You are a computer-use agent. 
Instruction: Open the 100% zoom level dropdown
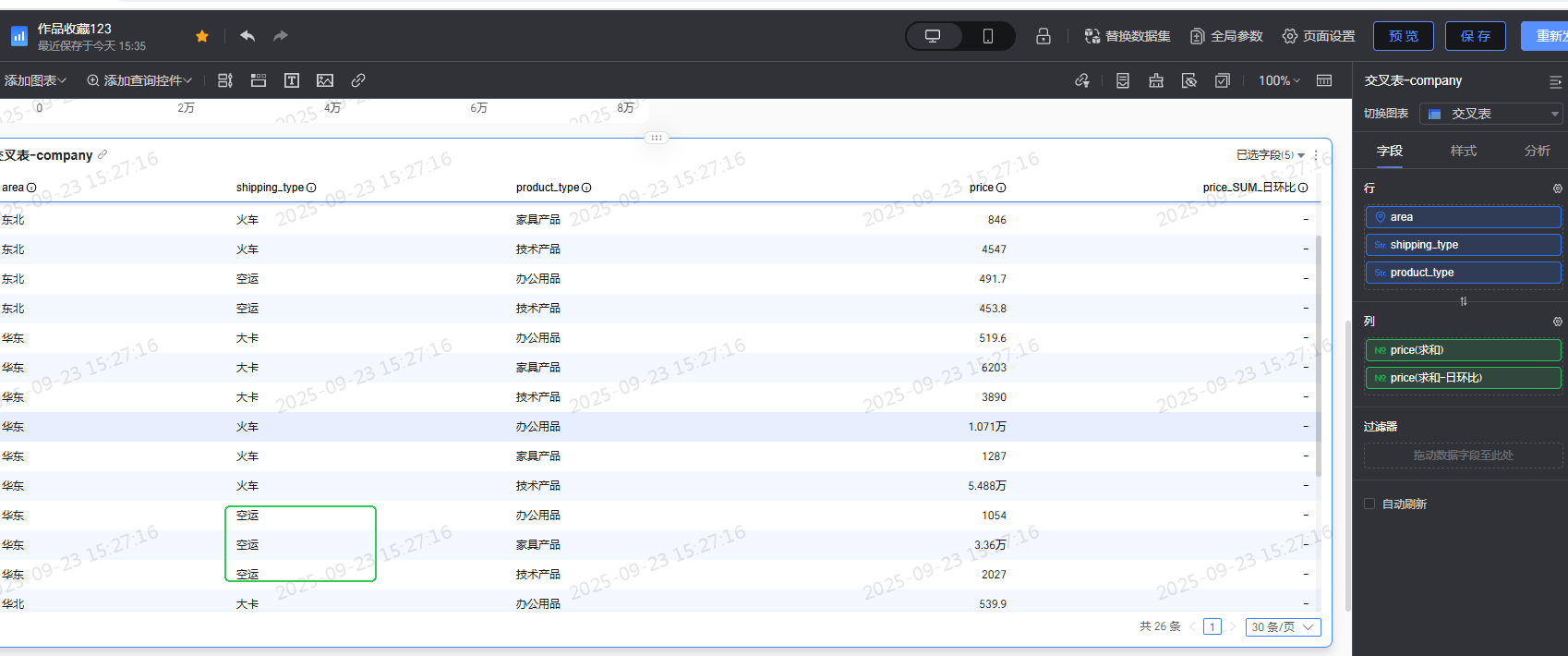click(1279, 80)
